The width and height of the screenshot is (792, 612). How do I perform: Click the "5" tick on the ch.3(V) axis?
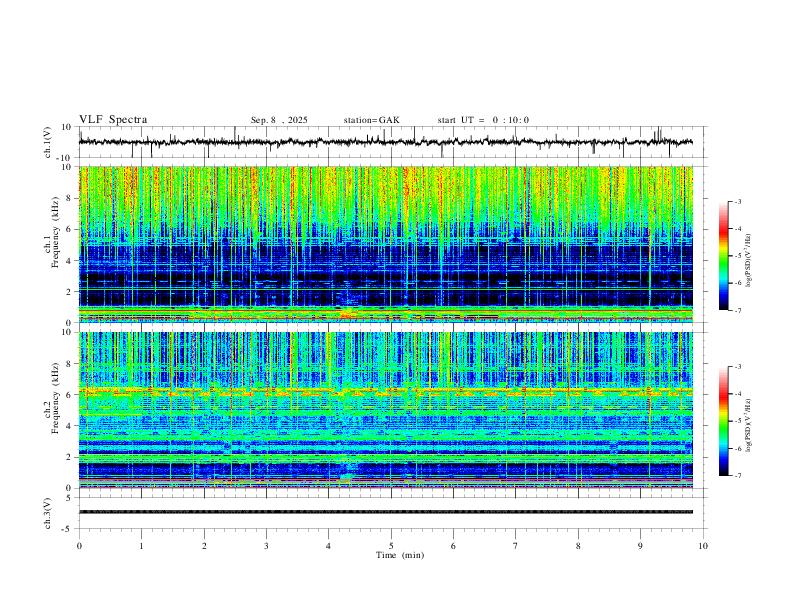pyautogui.click(x=70, y=498)
